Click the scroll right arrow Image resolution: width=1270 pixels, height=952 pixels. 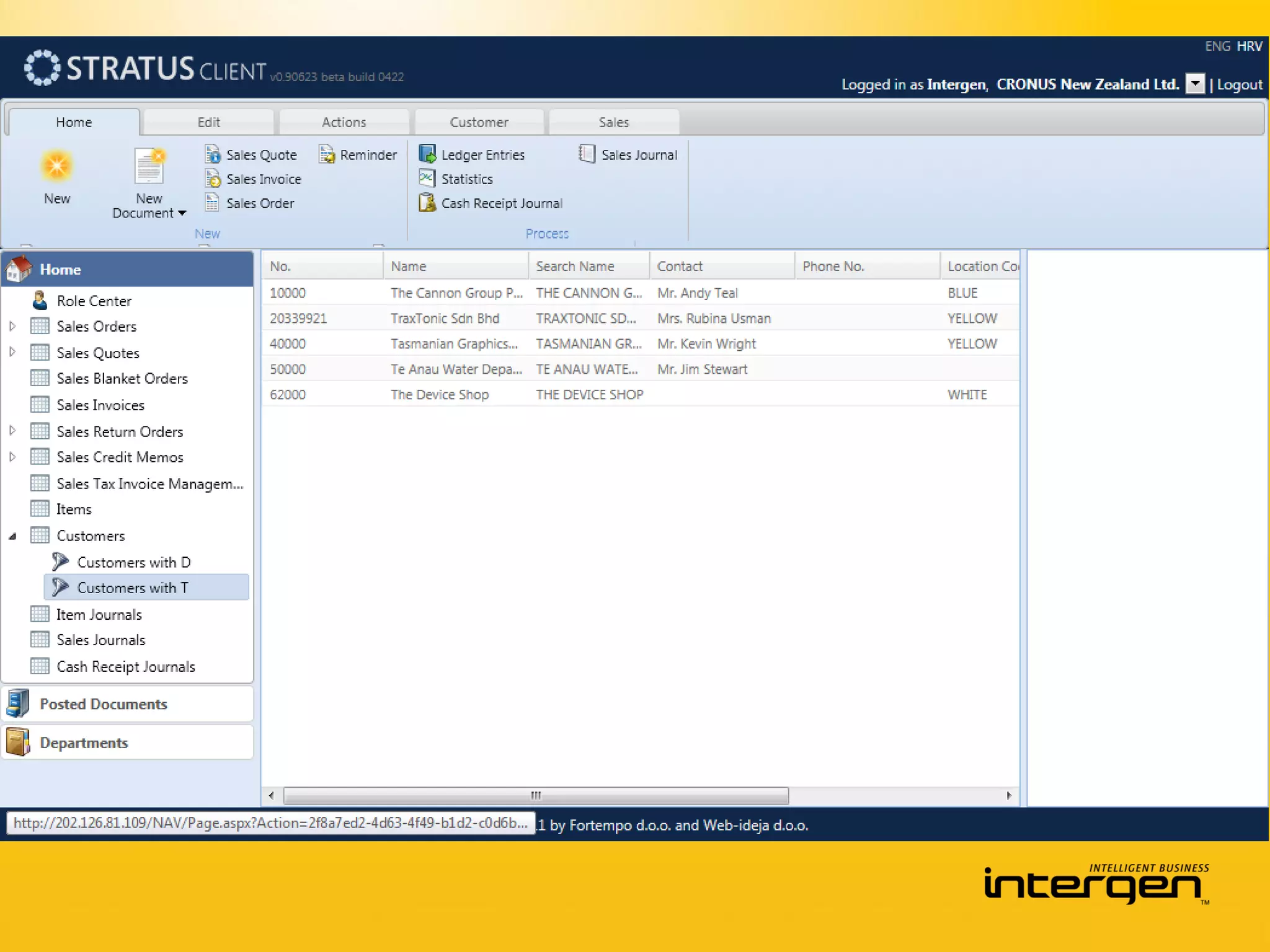click(x=1009, y=795)
